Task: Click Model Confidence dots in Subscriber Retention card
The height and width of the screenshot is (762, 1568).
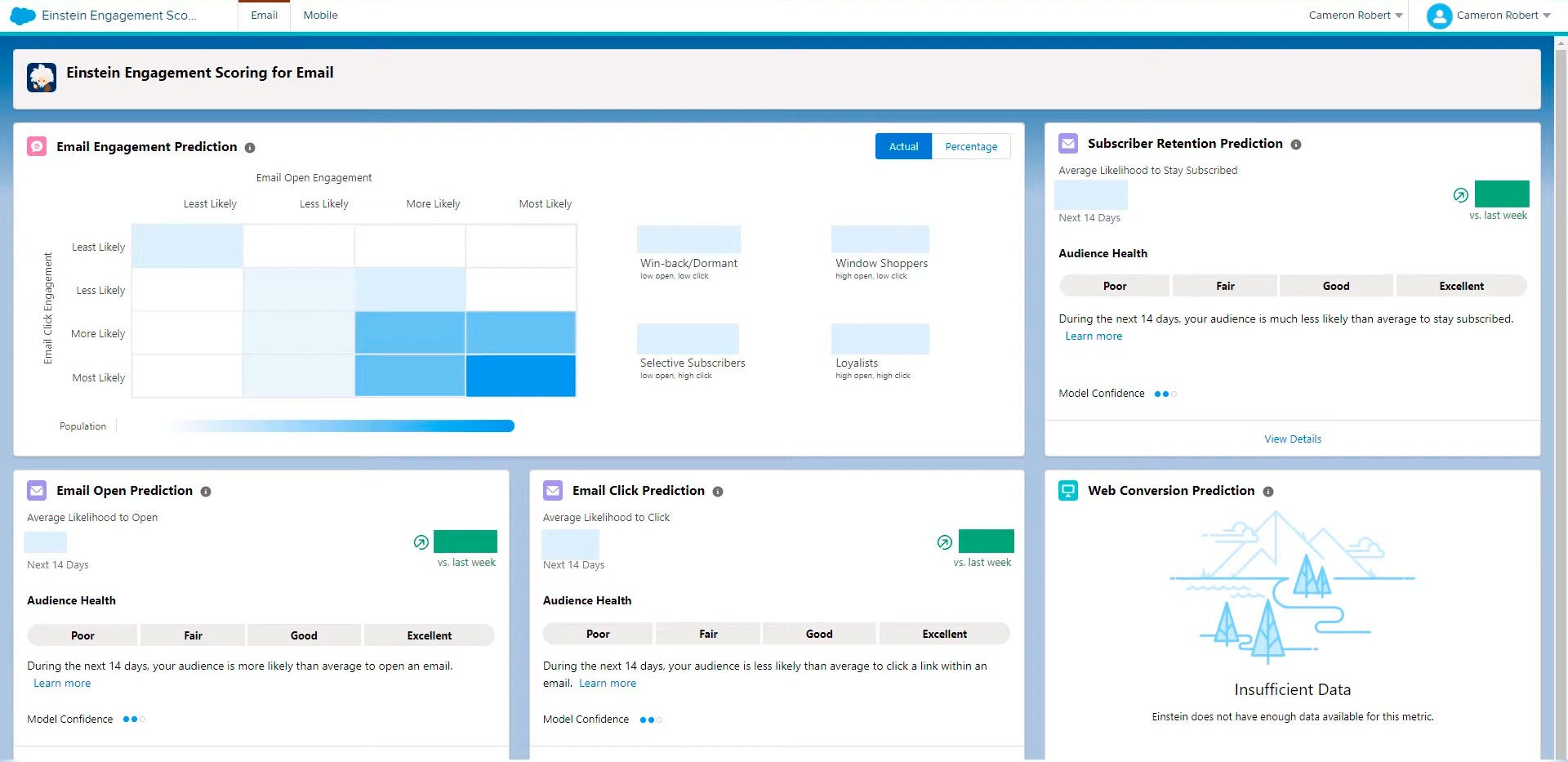Action: pyautogui.click(x=1165, y=394)
